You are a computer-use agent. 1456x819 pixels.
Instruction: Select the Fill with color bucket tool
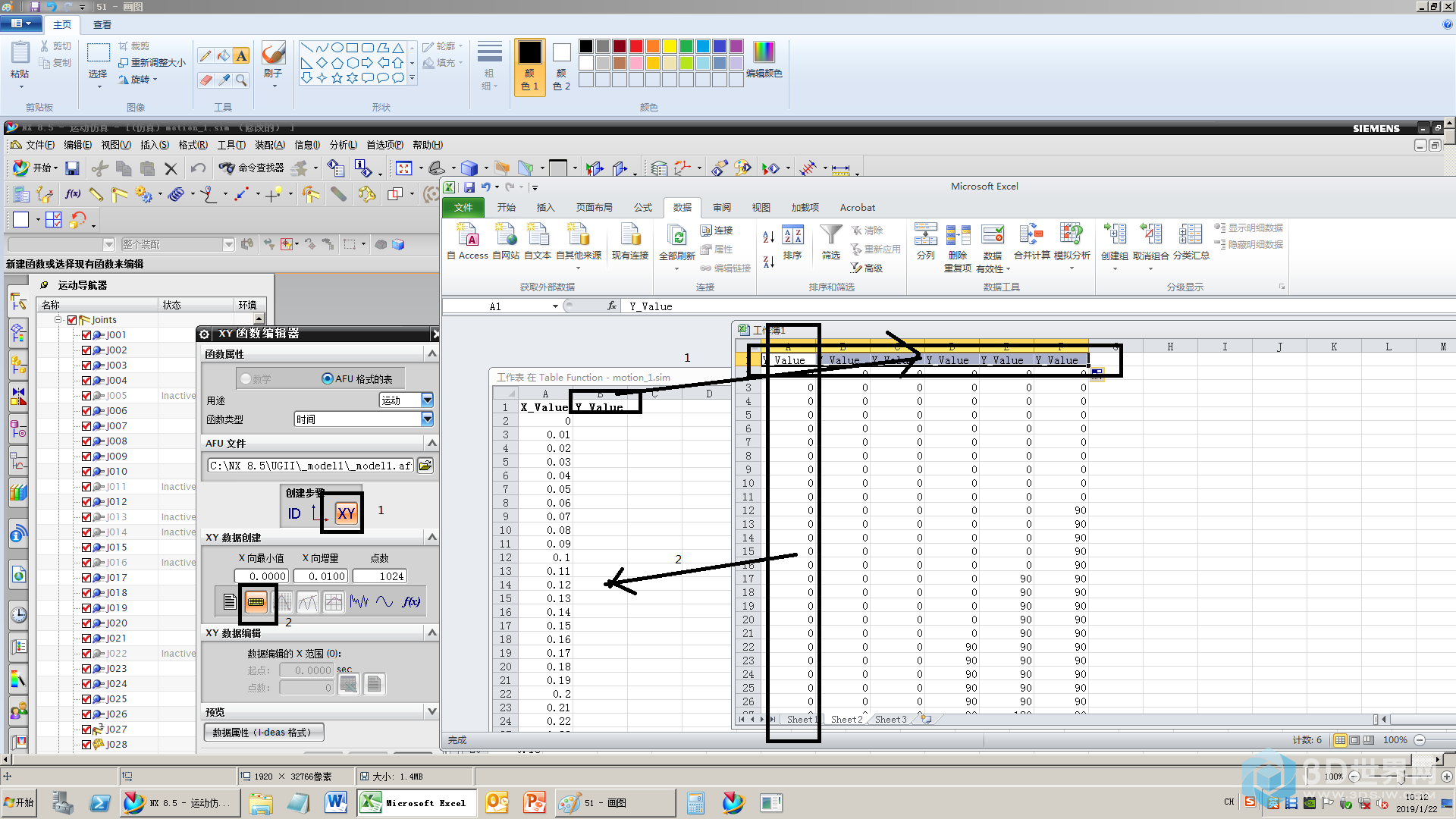tap(224, 55)
